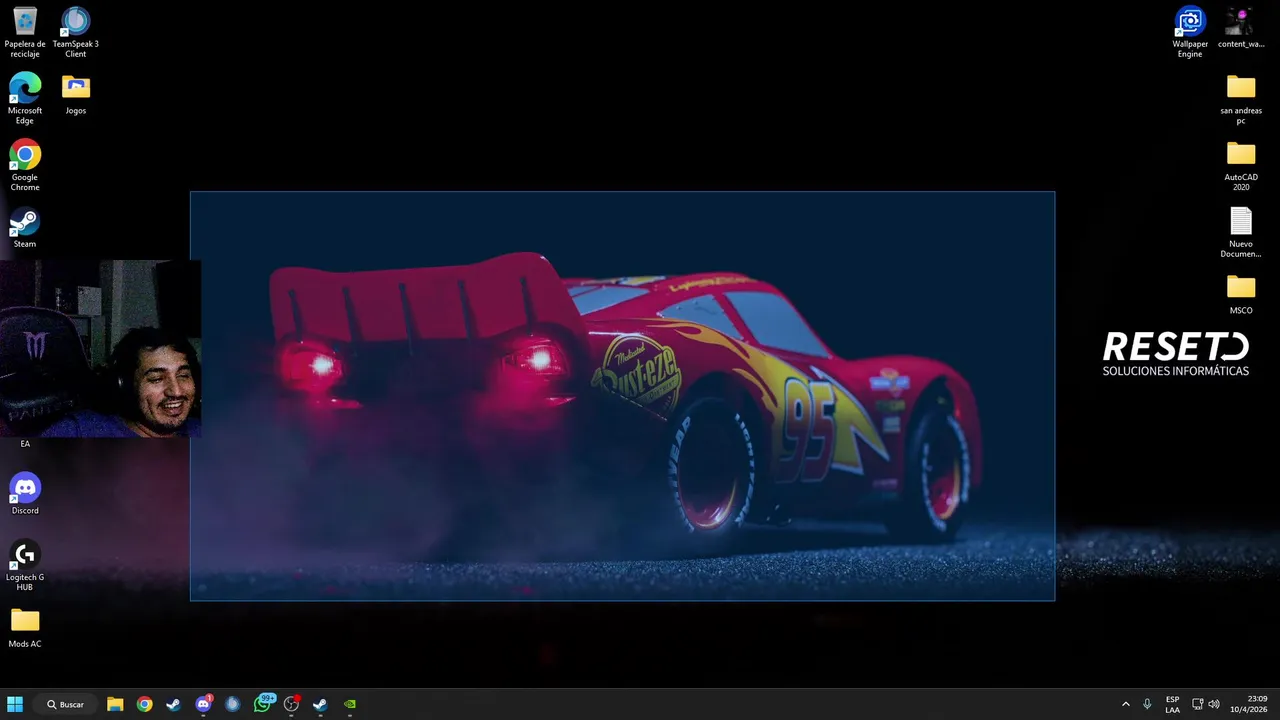Select the AutoCAD 2020 folder
This screenshot has width=1280, height=720.
pyautogui.click(x=1241, y=165)
